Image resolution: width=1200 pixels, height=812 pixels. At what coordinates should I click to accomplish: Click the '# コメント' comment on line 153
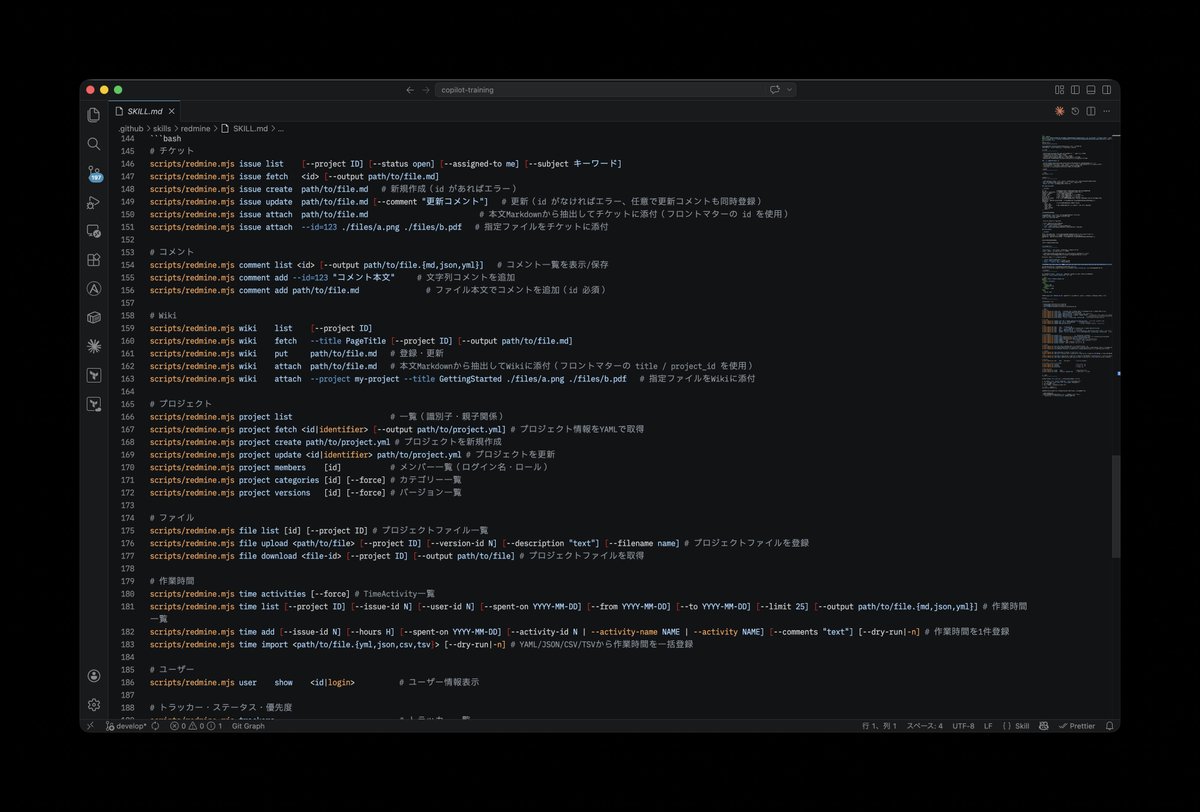(172, 252)
